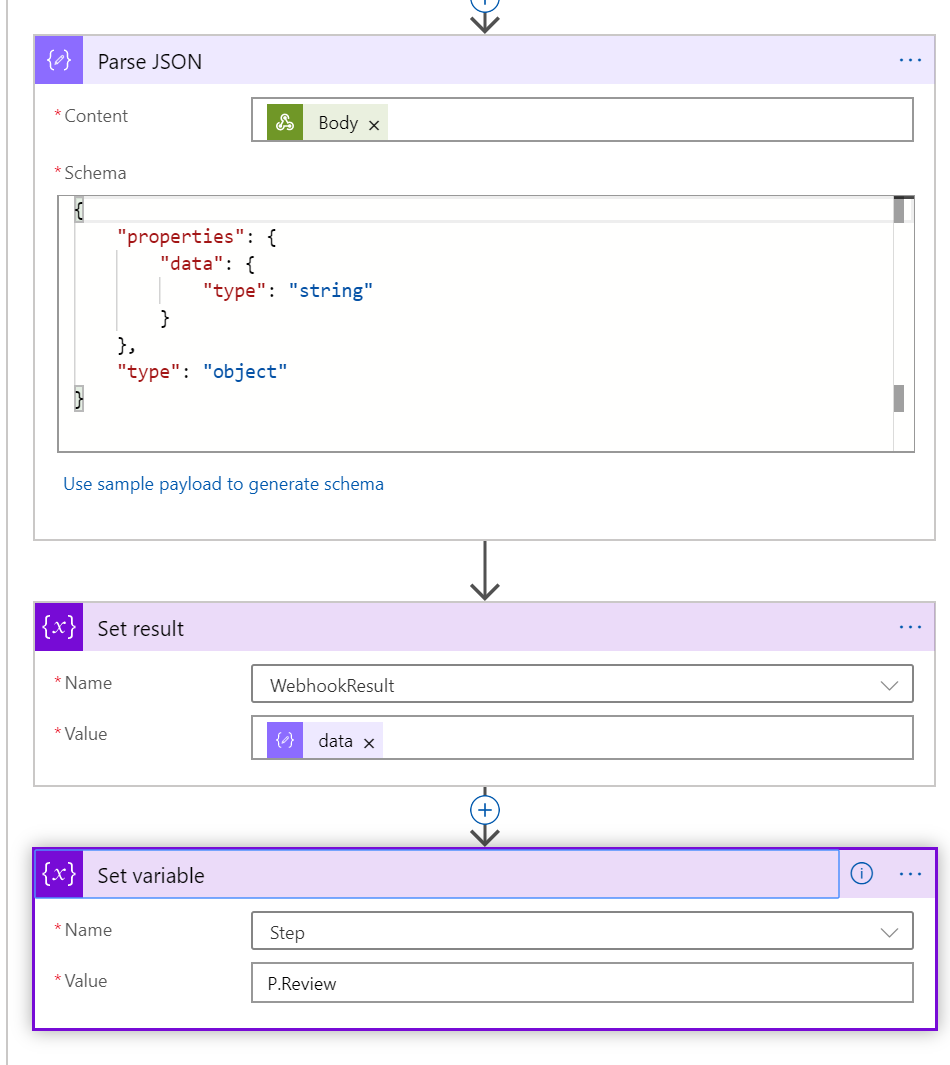The width and height of the screenshot is (950, 1065).
Task: Click the P.Review value input field
Action: coord(580,982)
